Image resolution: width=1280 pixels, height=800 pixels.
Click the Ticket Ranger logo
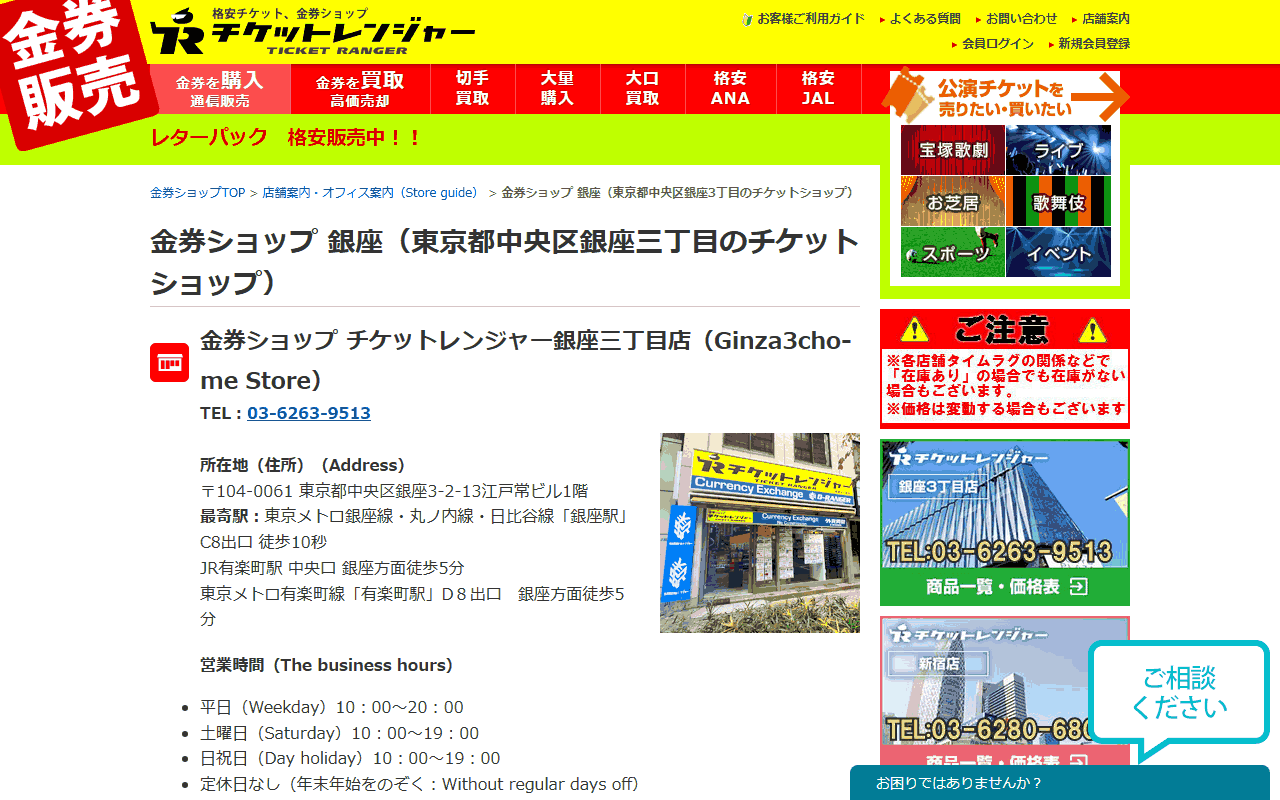(x=312, y=31)
